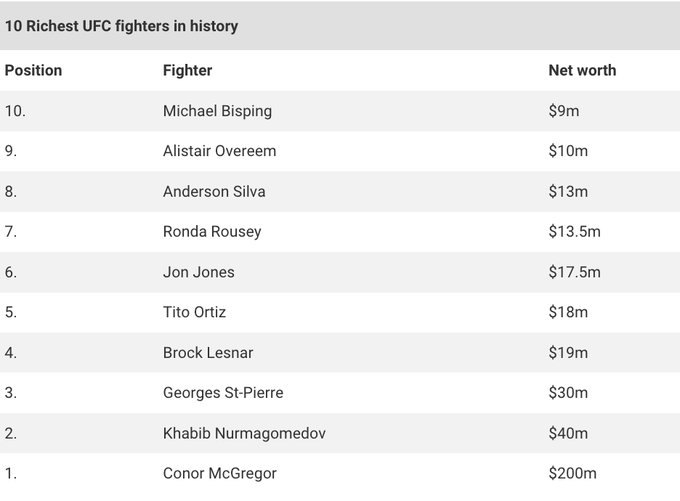
Task: Select the $13.5m net worth cell
Action: coord(575,232)
